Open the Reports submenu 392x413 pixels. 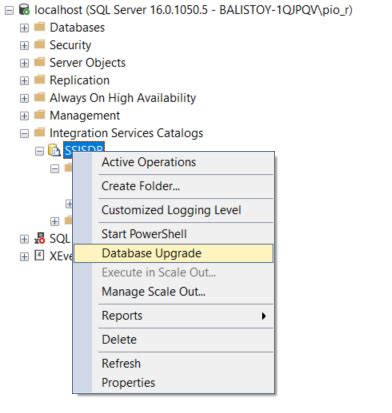173,316
